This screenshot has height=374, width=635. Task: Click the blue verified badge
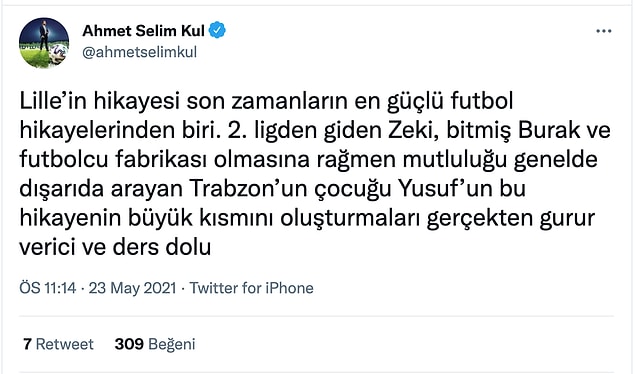point(217,30)
